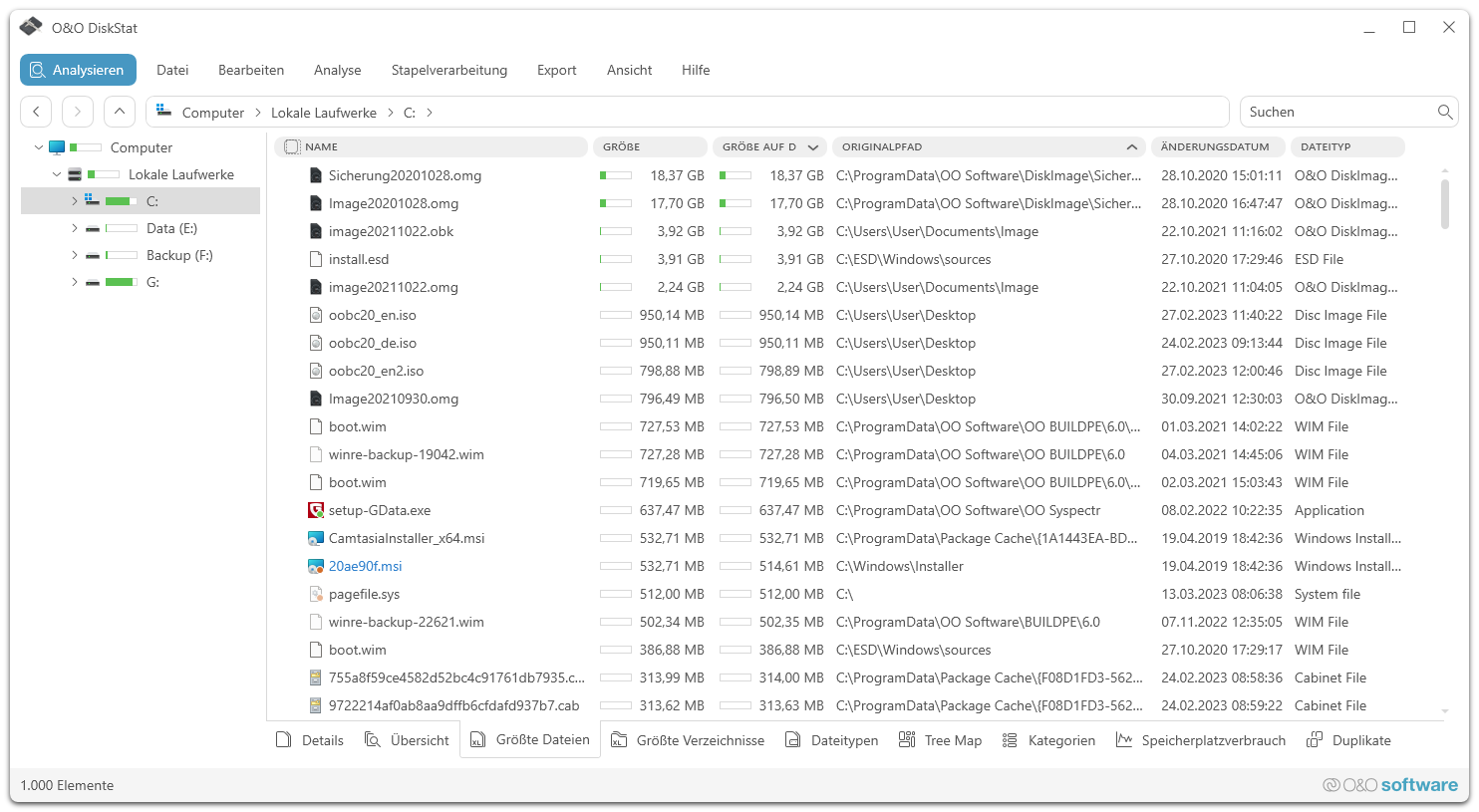Switch to the Dateitypen tab

click(832, 740)
